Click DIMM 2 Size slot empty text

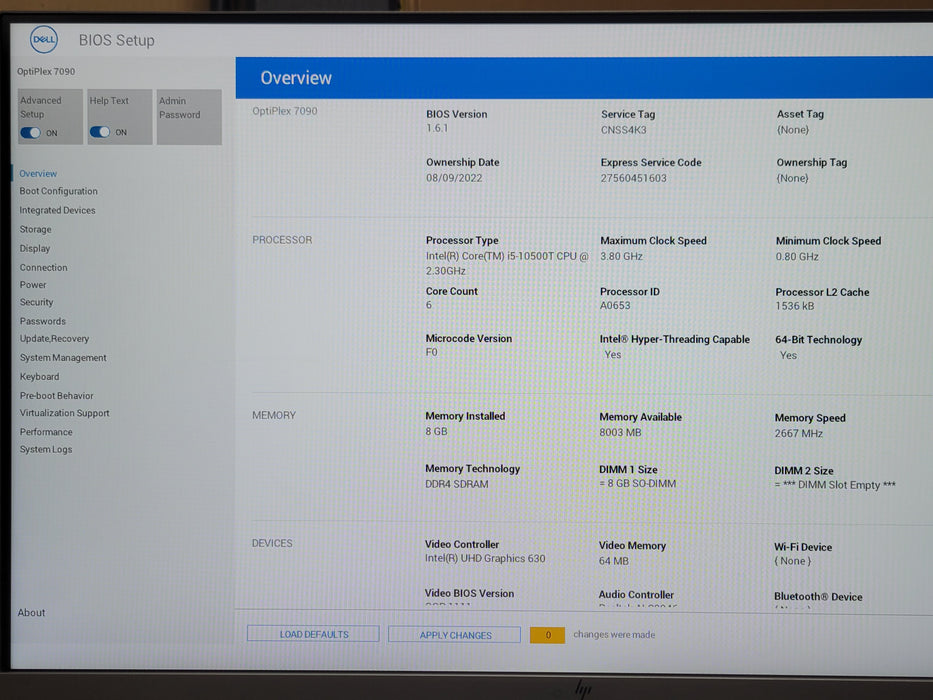(x=835, y=485)
